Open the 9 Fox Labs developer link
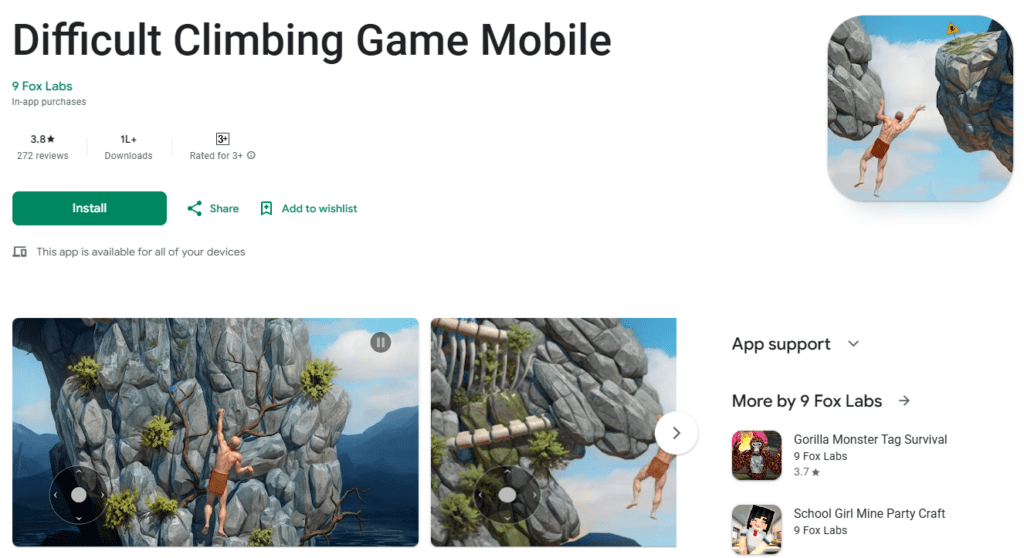The height and width of the screenshot is (558, 1024). coord(42,86)
